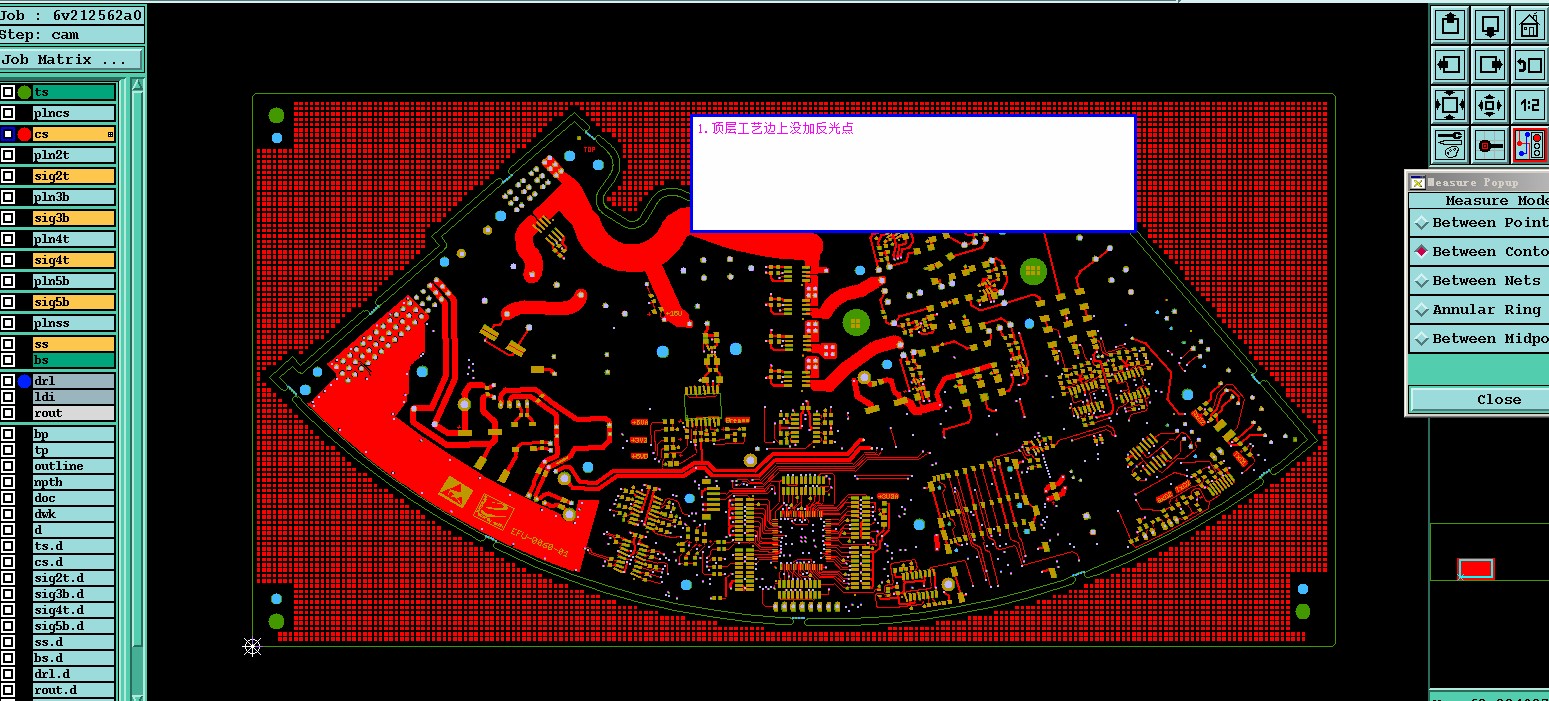Click the blue display dot on drl layer
This screenshot has height=701, width=1549.
tap(25, 381)
